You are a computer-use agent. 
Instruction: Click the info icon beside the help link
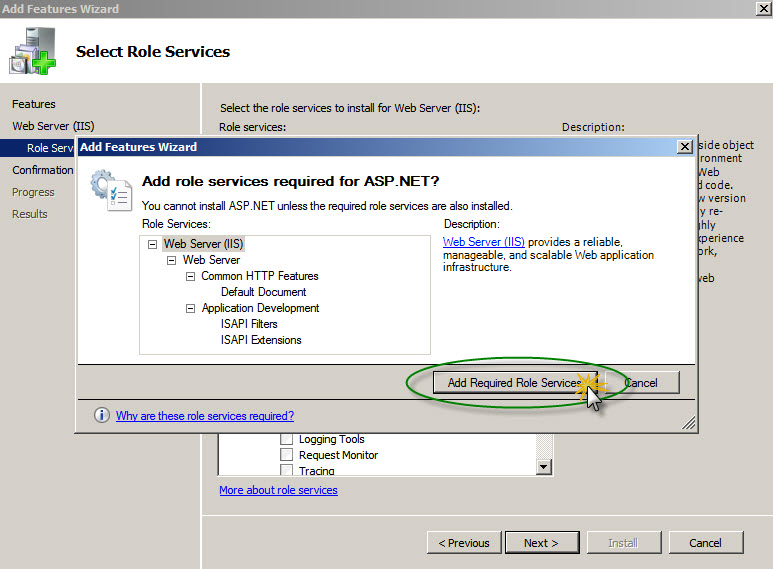102,415
